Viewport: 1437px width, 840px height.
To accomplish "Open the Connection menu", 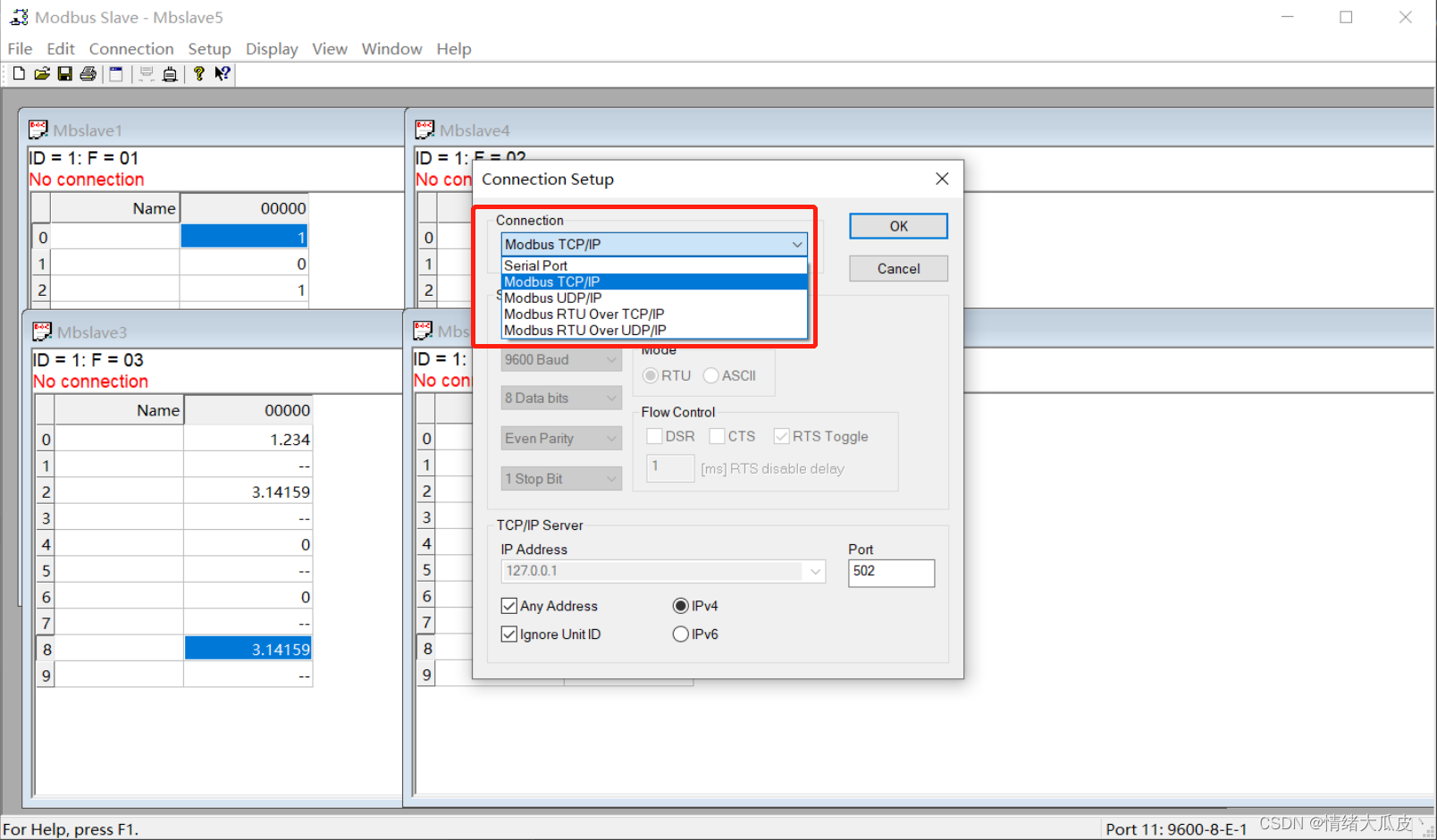I will (x=131, y=48).
